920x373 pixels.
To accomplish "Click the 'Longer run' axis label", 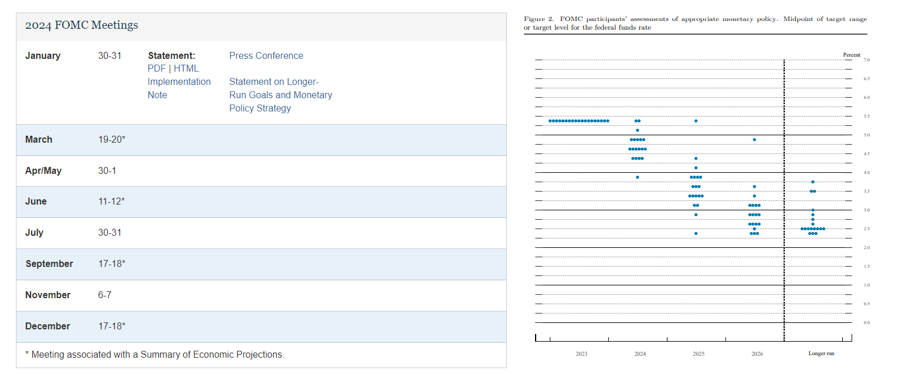I will (x=821, y=354).
